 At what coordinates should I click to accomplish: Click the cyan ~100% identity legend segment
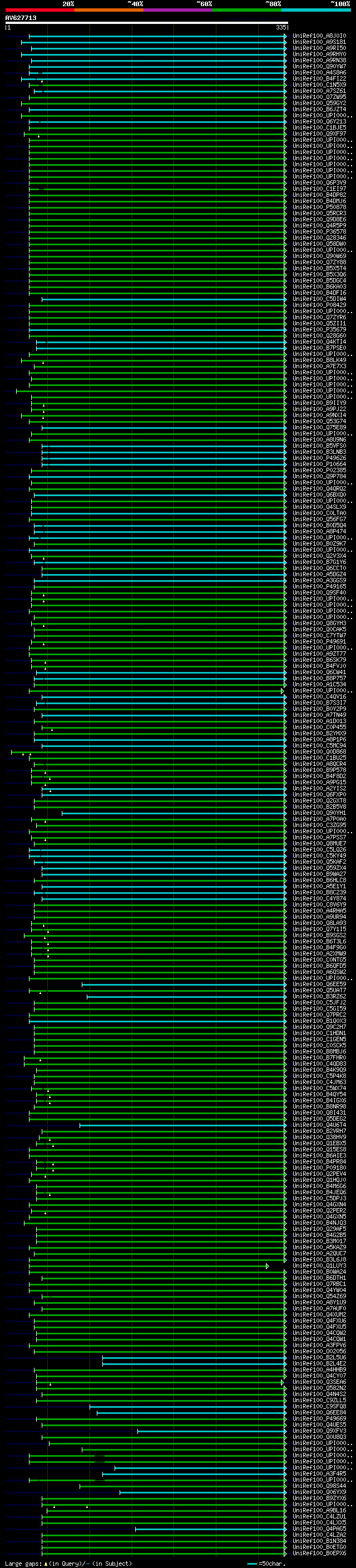(x=316, y=10)
